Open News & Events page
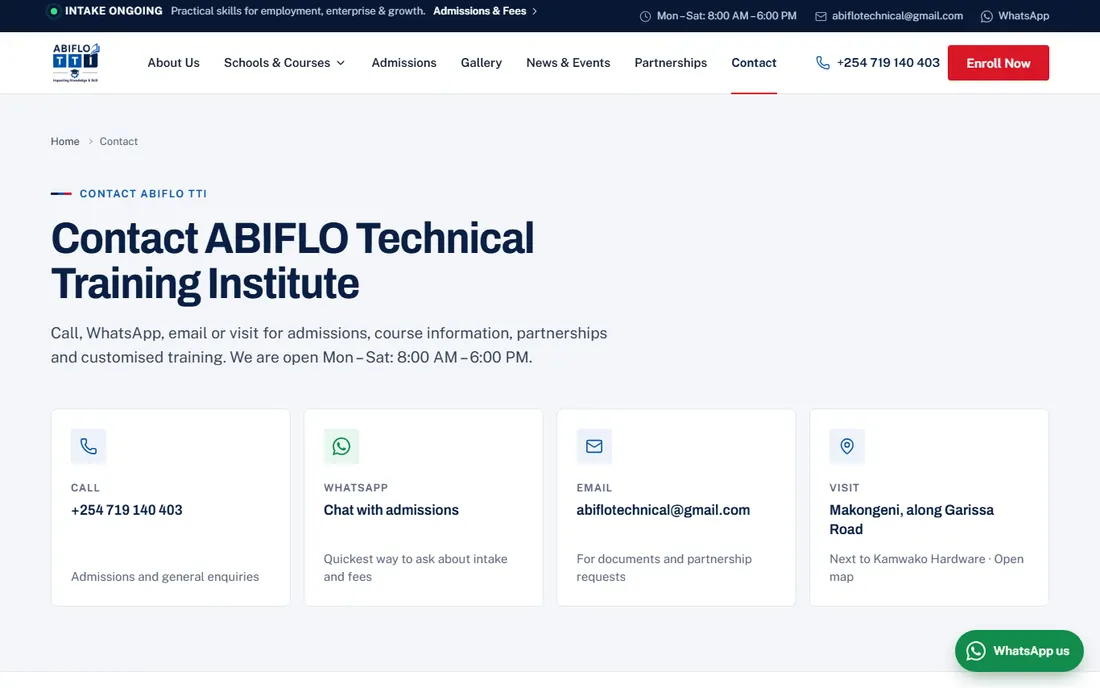Image resolution: width=1100 pixels, height=688 pixels. coord(568,63)
